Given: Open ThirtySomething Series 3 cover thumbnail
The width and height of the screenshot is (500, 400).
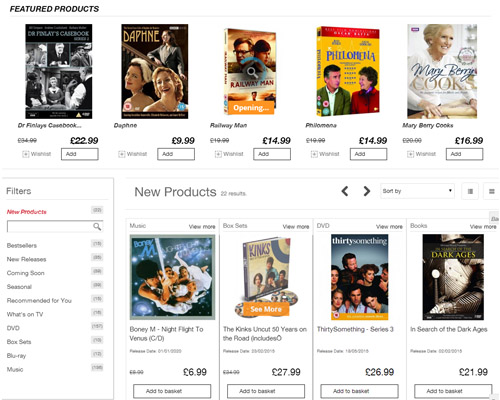Looking at the screenshot, I should 359,277.
